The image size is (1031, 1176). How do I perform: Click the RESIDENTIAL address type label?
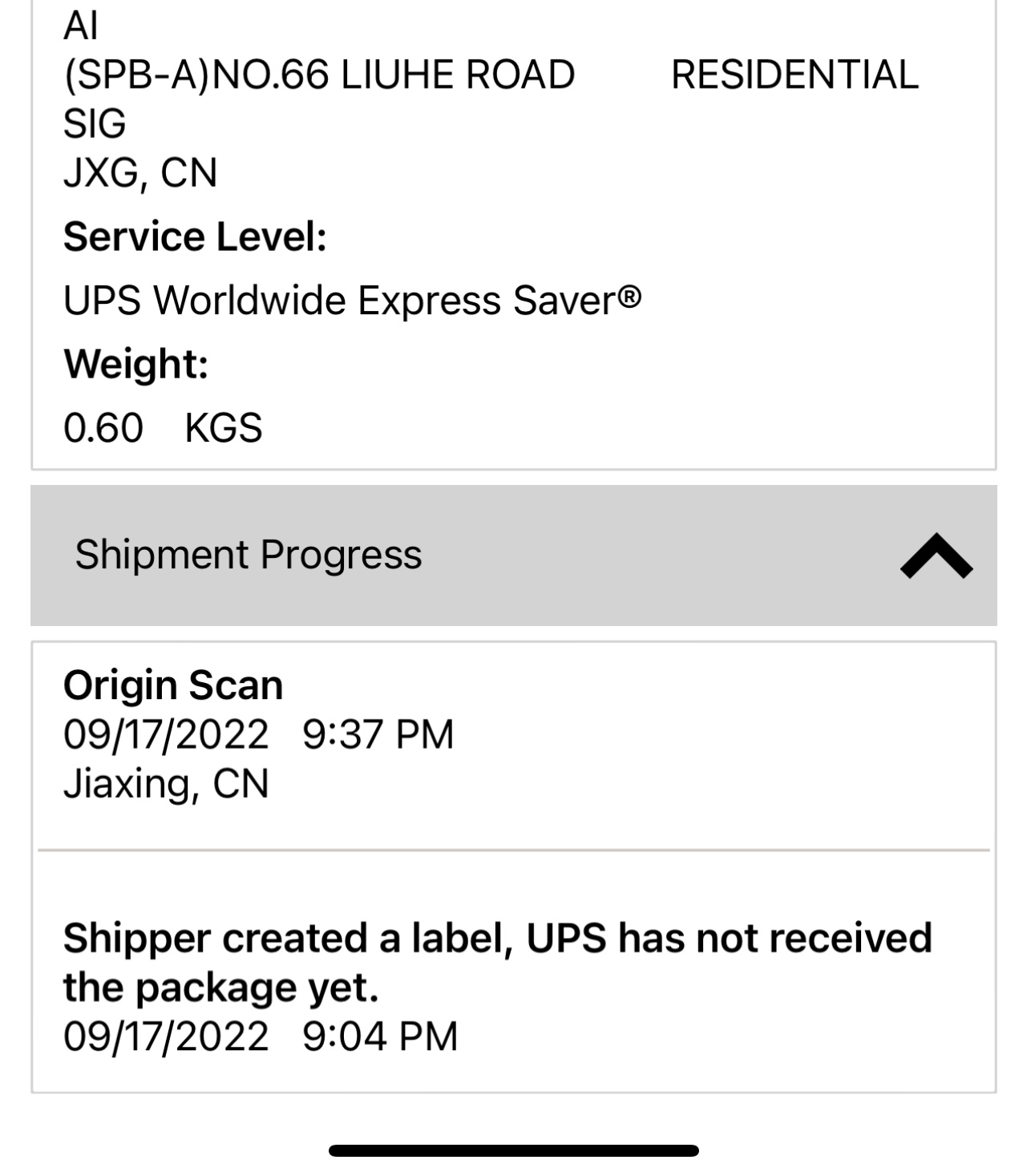tap(794, 75)
